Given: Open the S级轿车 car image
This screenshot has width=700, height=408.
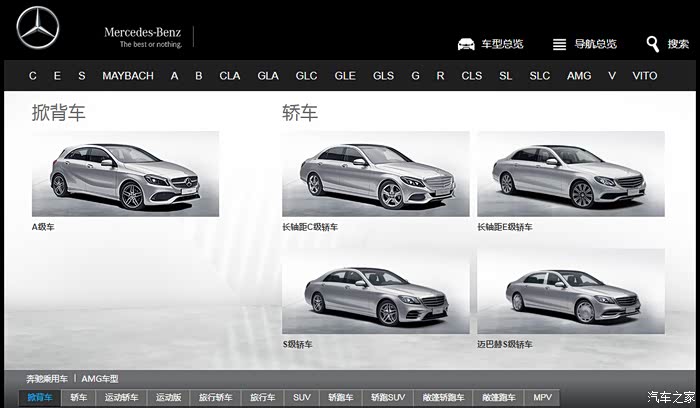Looking at the screenshot, I should (375, 291).
